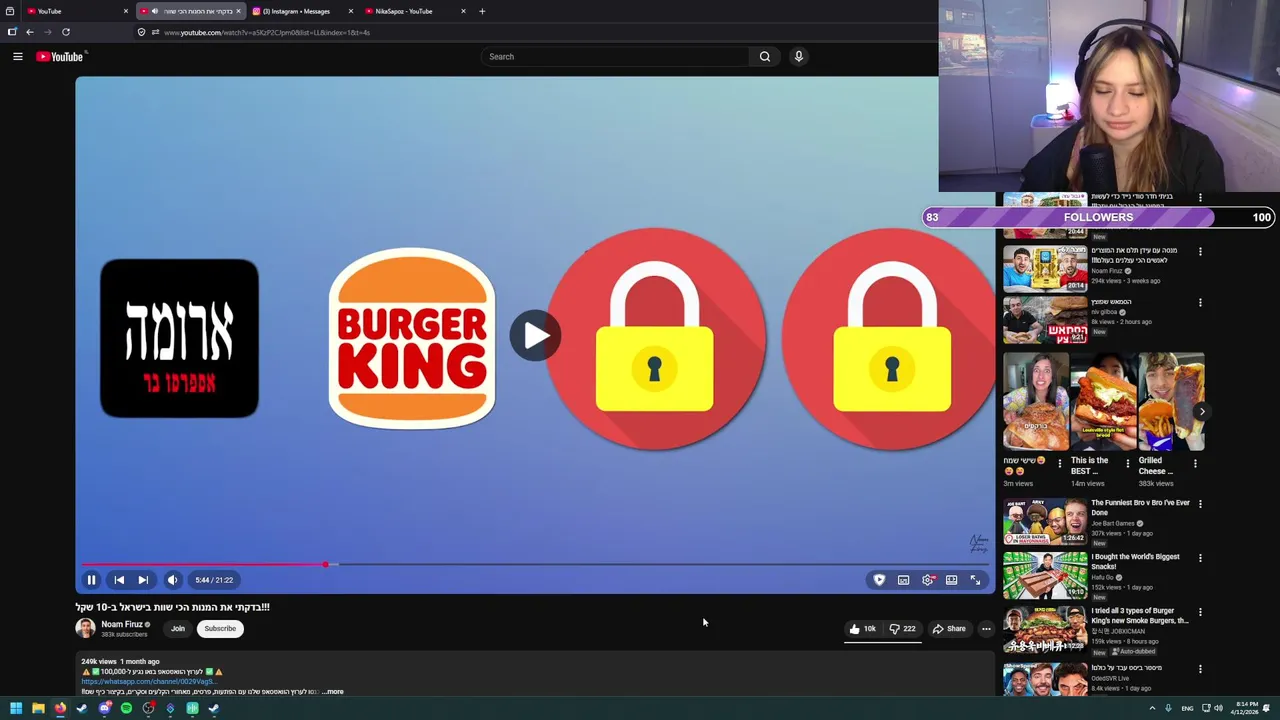Open Discord from taskbar
The height and width of the screenshot is (720, 1280).
click(104, 708)
